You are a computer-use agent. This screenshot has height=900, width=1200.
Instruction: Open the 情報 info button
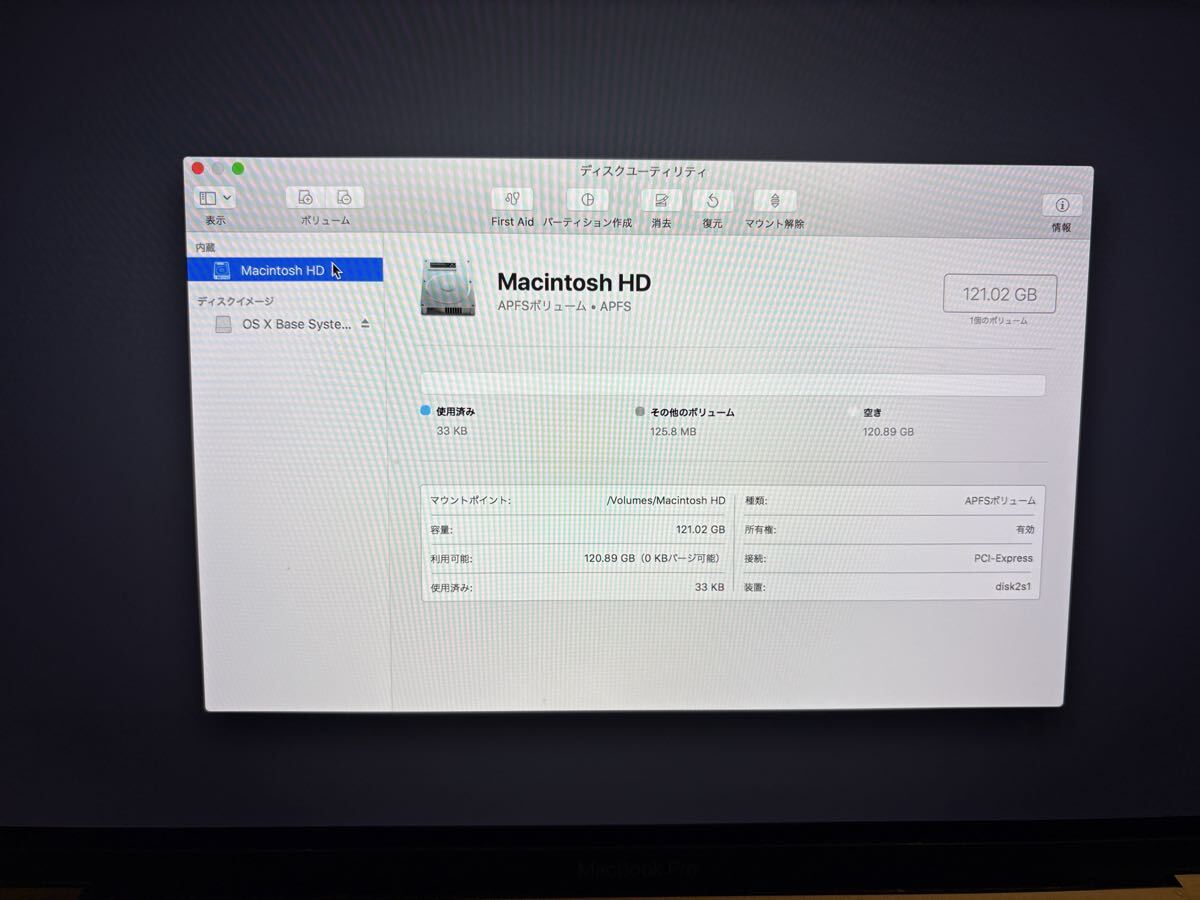[1061, 205]
